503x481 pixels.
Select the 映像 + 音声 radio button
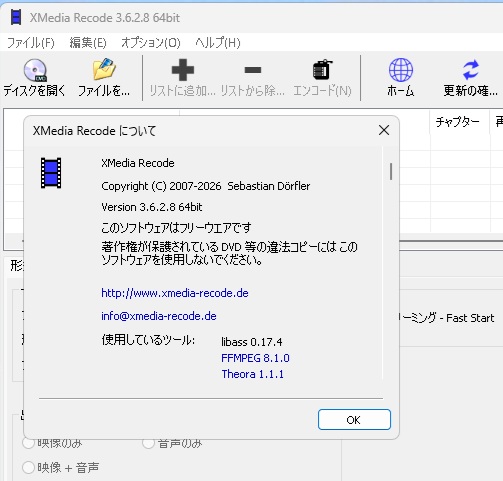tap(29, 467)
